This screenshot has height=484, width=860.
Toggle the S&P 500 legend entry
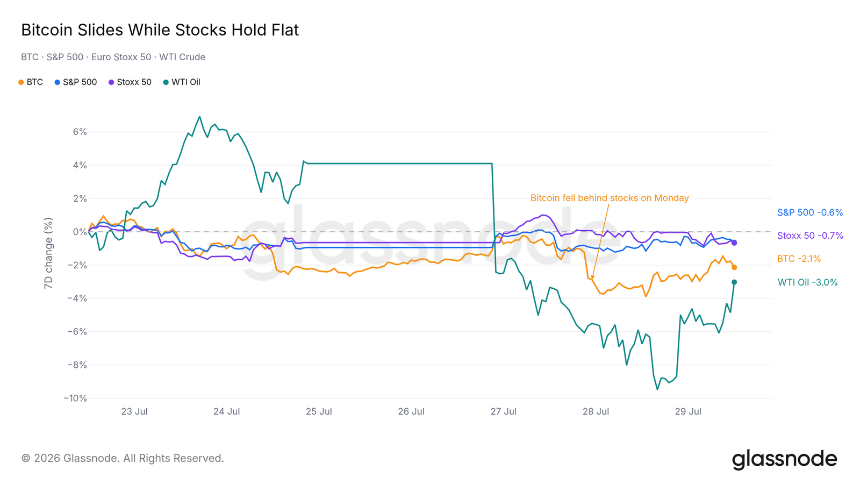click(76, 82)
